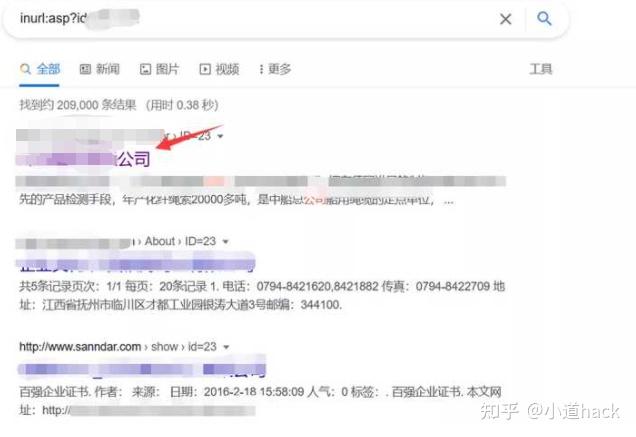Expand dropdown arrow after show › id=23
This screenshot has height=437, width=636.
pyautogui.click(x=226, y=347)
